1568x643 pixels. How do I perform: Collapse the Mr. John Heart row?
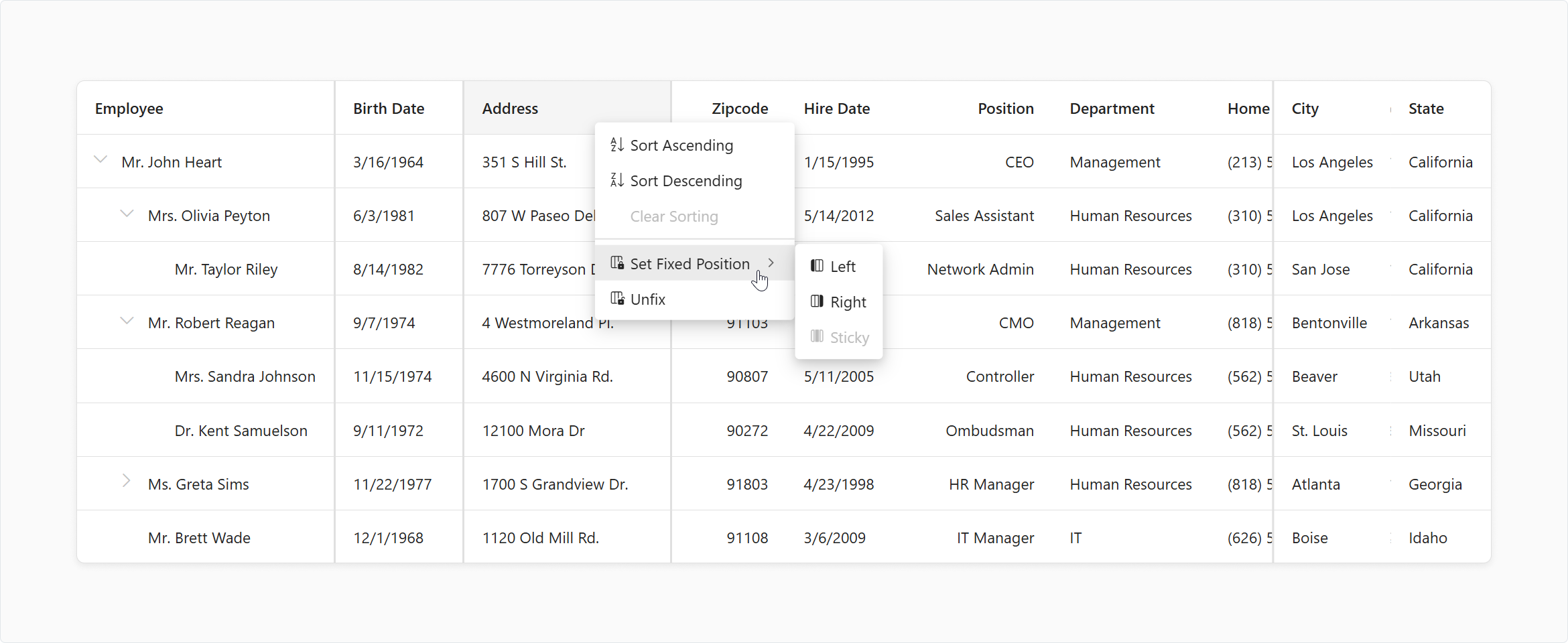coord(100,159)
